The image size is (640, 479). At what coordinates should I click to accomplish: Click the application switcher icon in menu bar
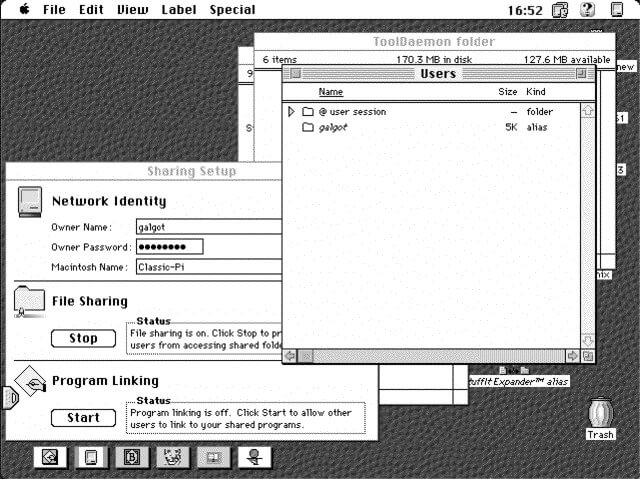617,10
